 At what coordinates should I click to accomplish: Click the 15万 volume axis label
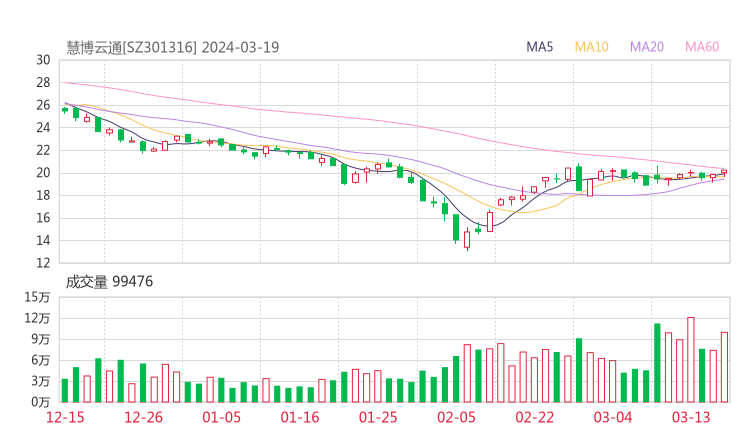(x=38, y=297)
